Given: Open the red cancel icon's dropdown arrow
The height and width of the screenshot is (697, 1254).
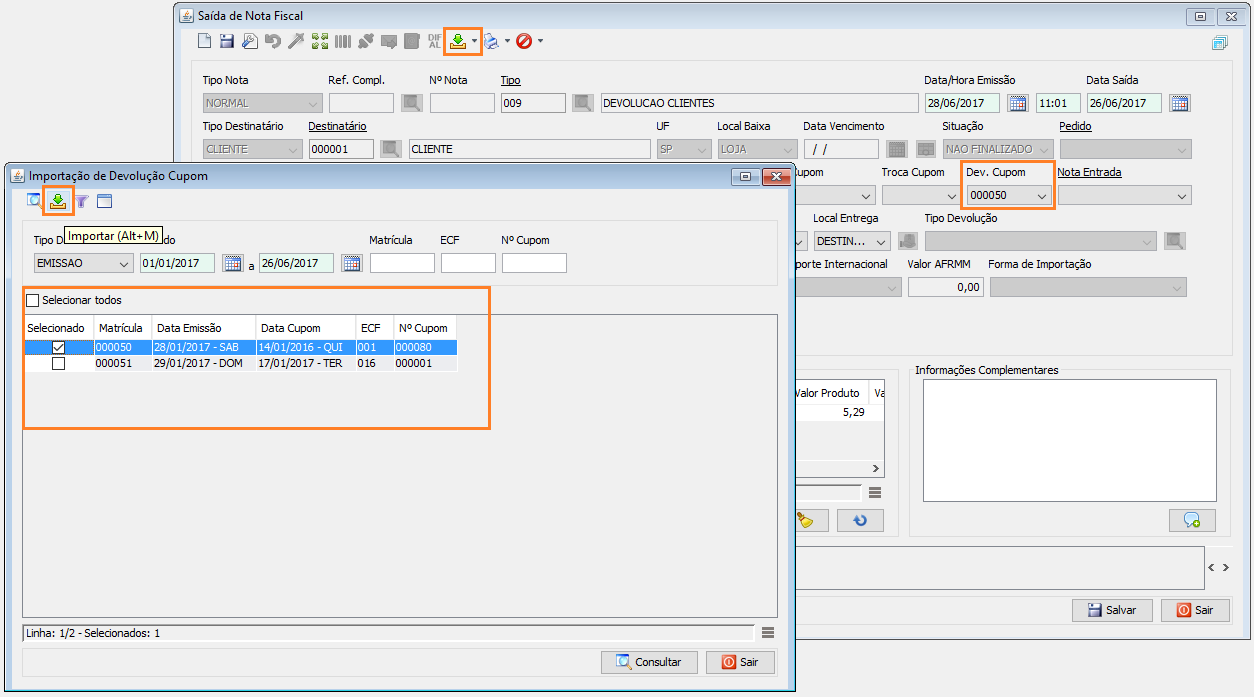Looking at the screenshot, I should point(540,41).
